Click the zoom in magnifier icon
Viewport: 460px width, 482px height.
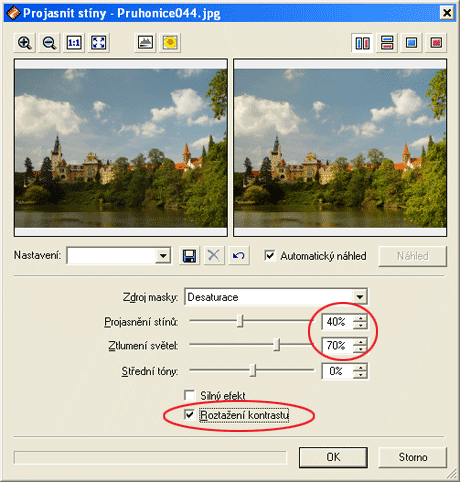pyautogui.click(x=25, y=43)
